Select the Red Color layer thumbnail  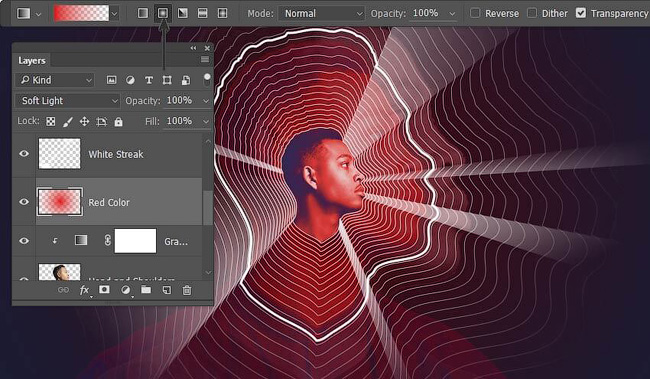60,202
